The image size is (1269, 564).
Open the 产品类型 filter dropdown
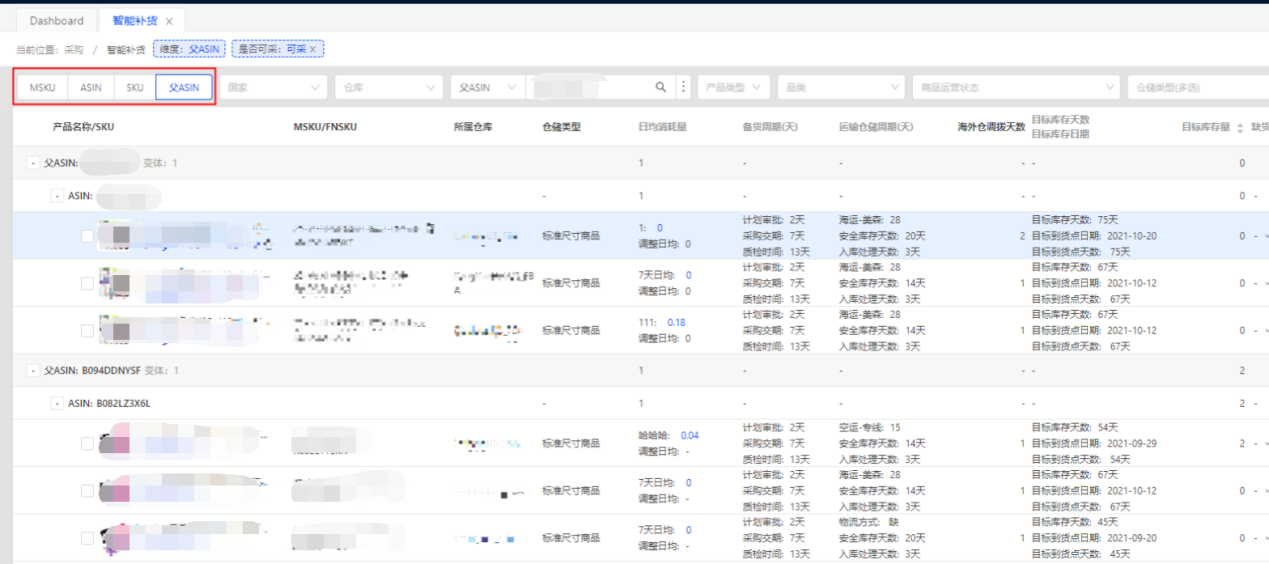733,88
